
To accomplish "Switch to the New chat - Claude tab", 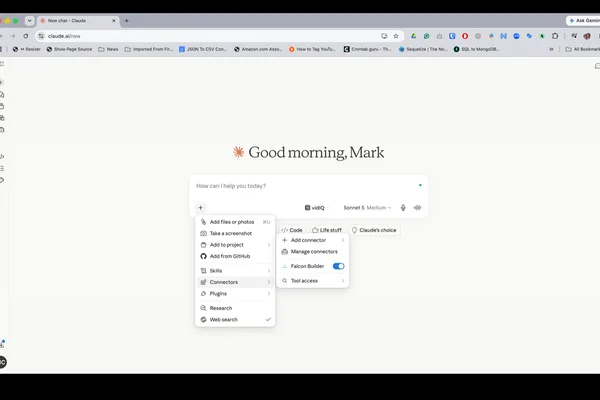I will pyautogui.click(x=78, y=21).
